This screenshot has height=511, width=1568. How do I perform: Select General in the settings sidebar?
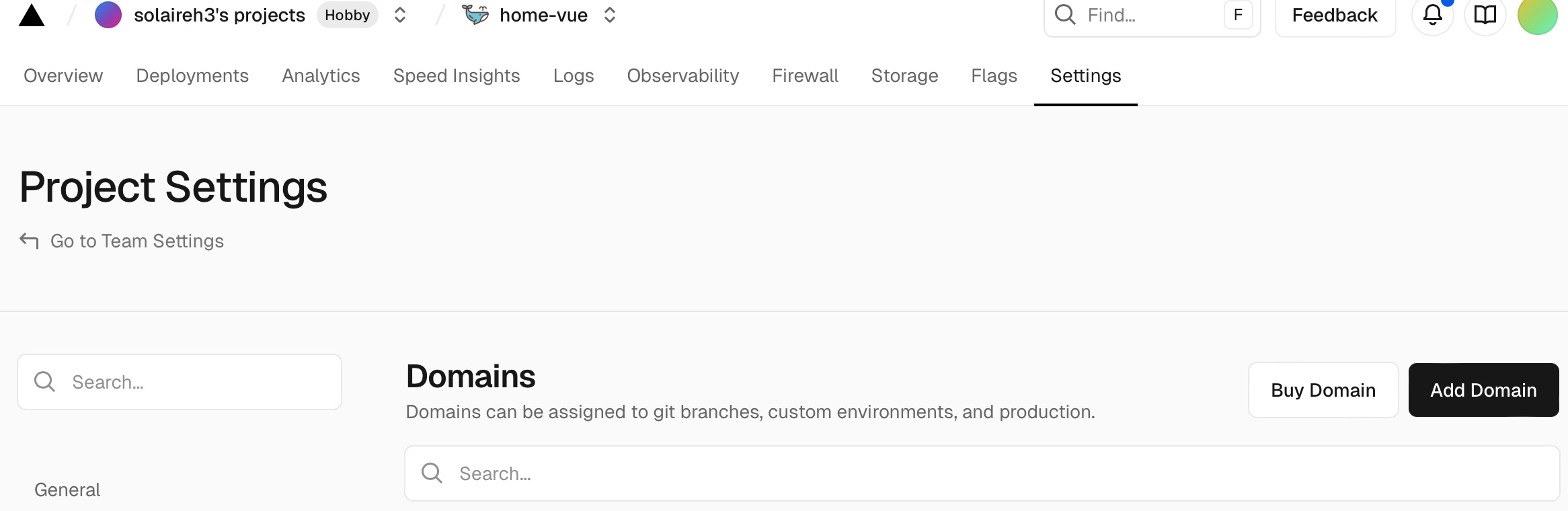(x=67, y=489)
